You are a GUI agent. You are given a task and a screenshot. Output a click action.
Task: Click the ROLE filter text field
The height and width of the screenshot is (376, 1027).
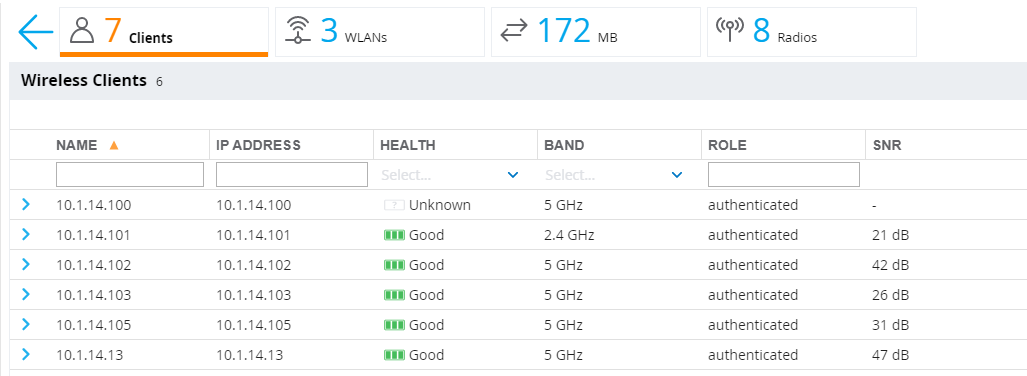pyautogui.click(x=783, y=175)
